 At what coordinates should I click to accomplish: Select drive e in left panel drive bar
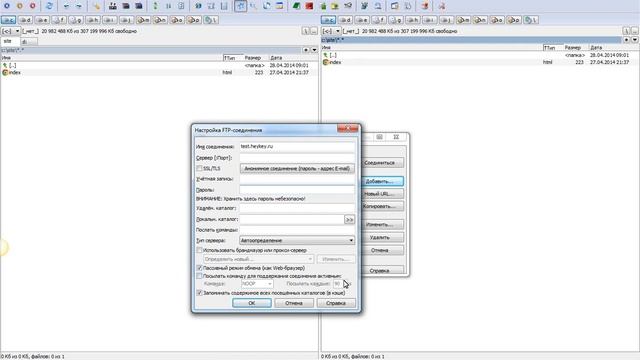pyautogui.click(x=42, y=20)
